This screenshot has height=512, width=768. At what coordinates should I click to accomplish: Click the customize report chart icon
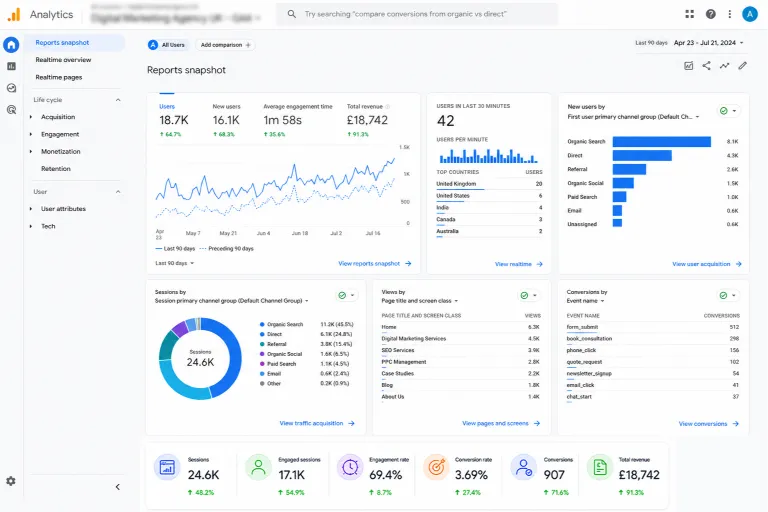tap(689, 66)
